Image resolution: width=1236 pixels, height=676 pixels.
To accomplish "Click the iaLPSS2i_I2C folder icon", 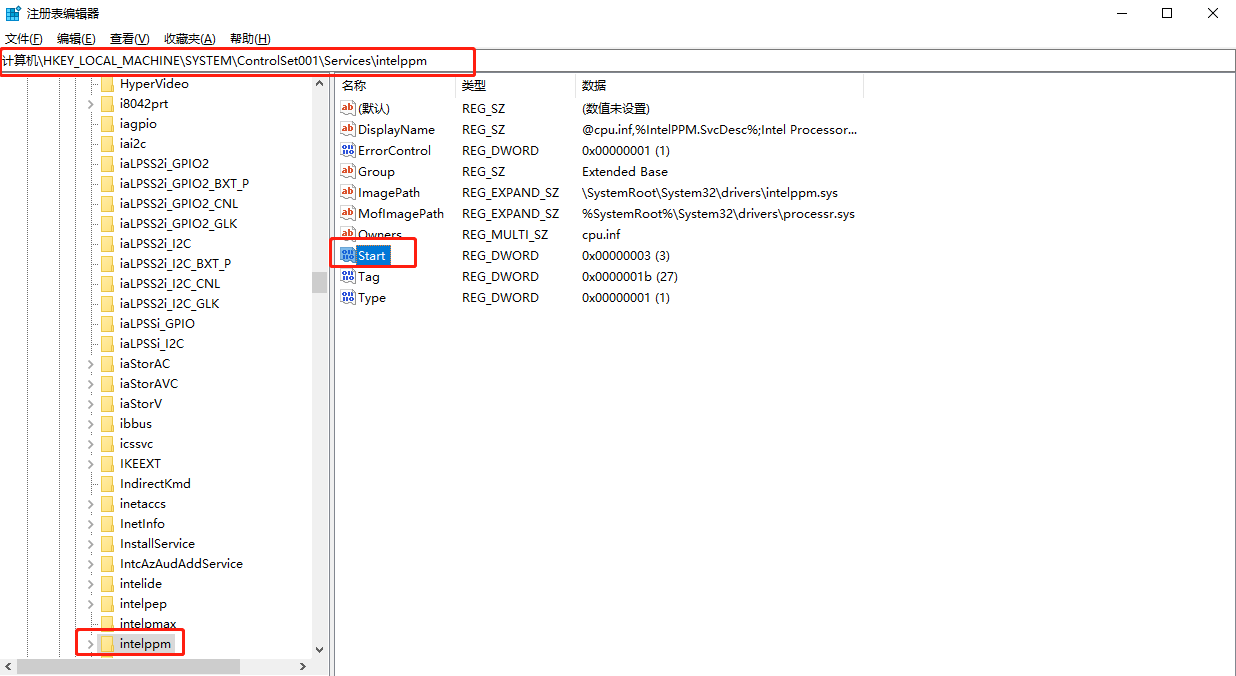I will coord(107,244).
